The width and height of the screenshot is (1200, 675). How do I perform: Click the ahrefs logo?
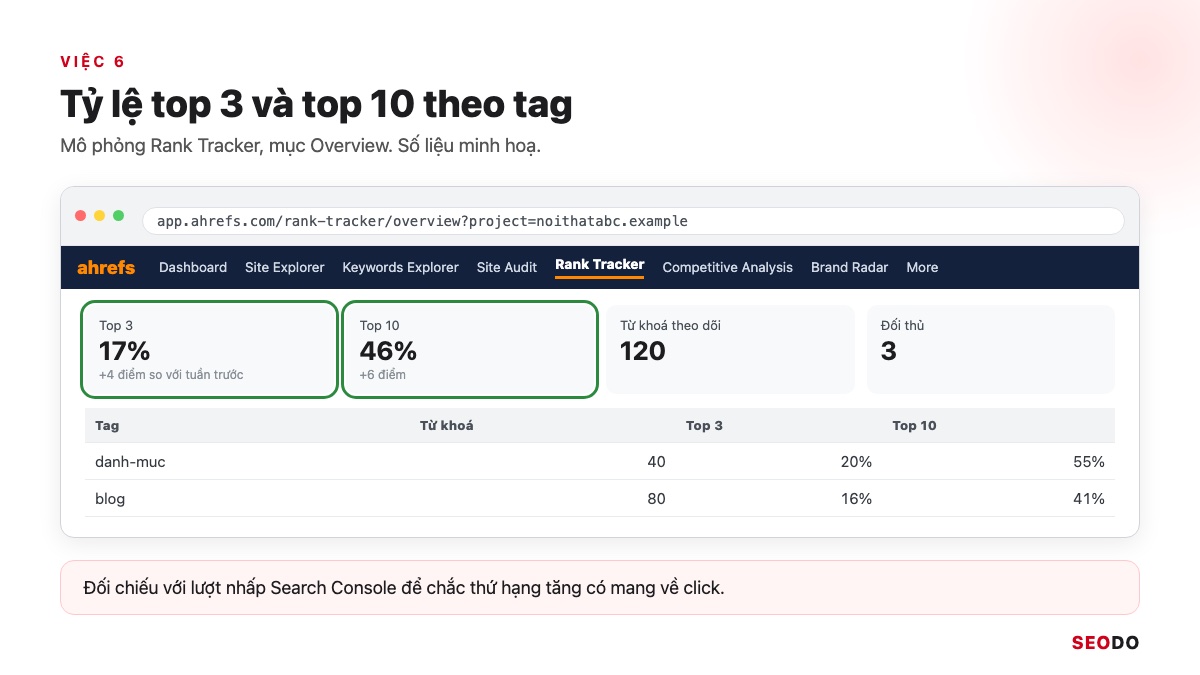106,267
